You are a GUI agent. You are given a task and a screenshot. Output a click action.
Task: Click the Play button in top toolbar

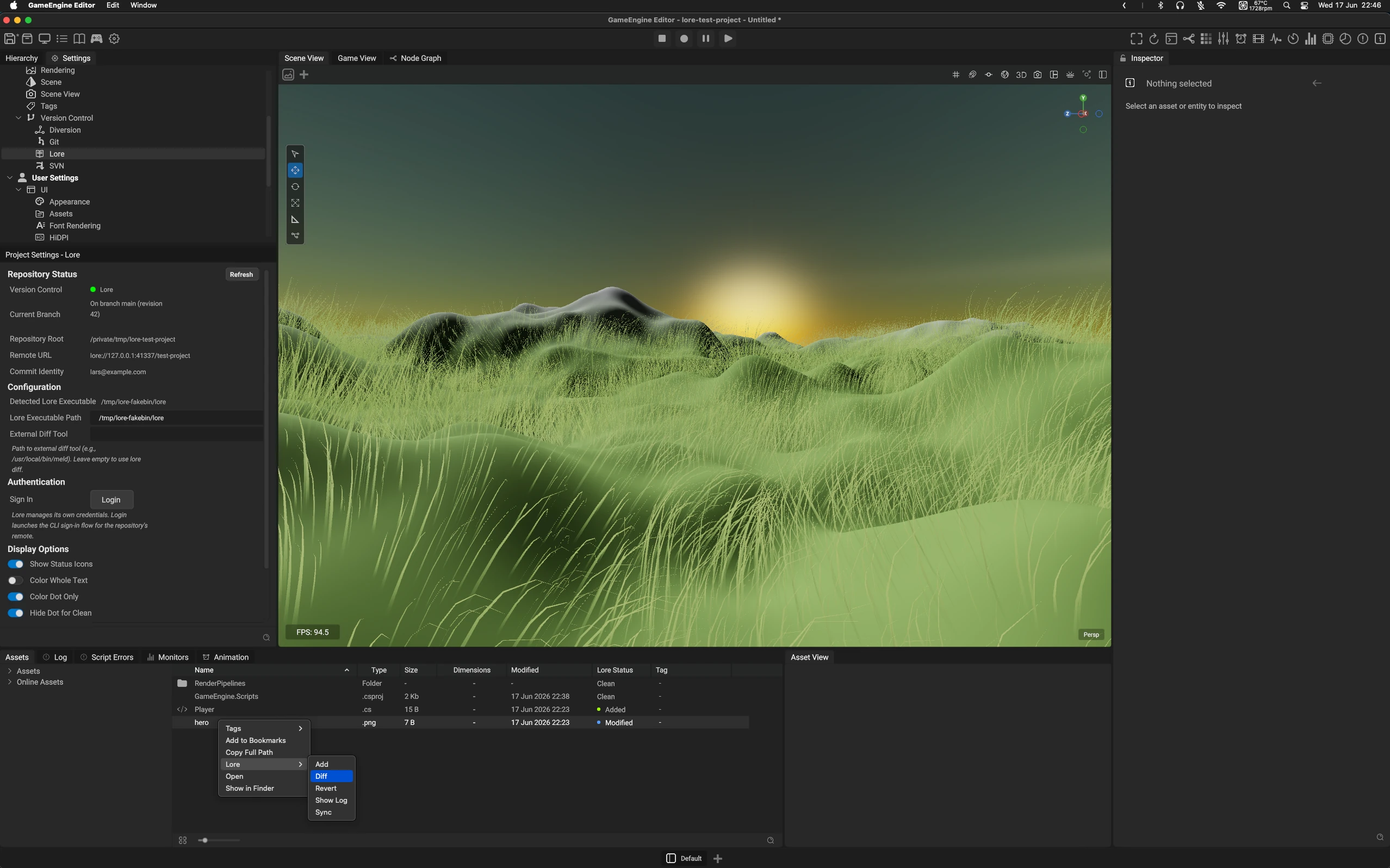click(728, 39)
